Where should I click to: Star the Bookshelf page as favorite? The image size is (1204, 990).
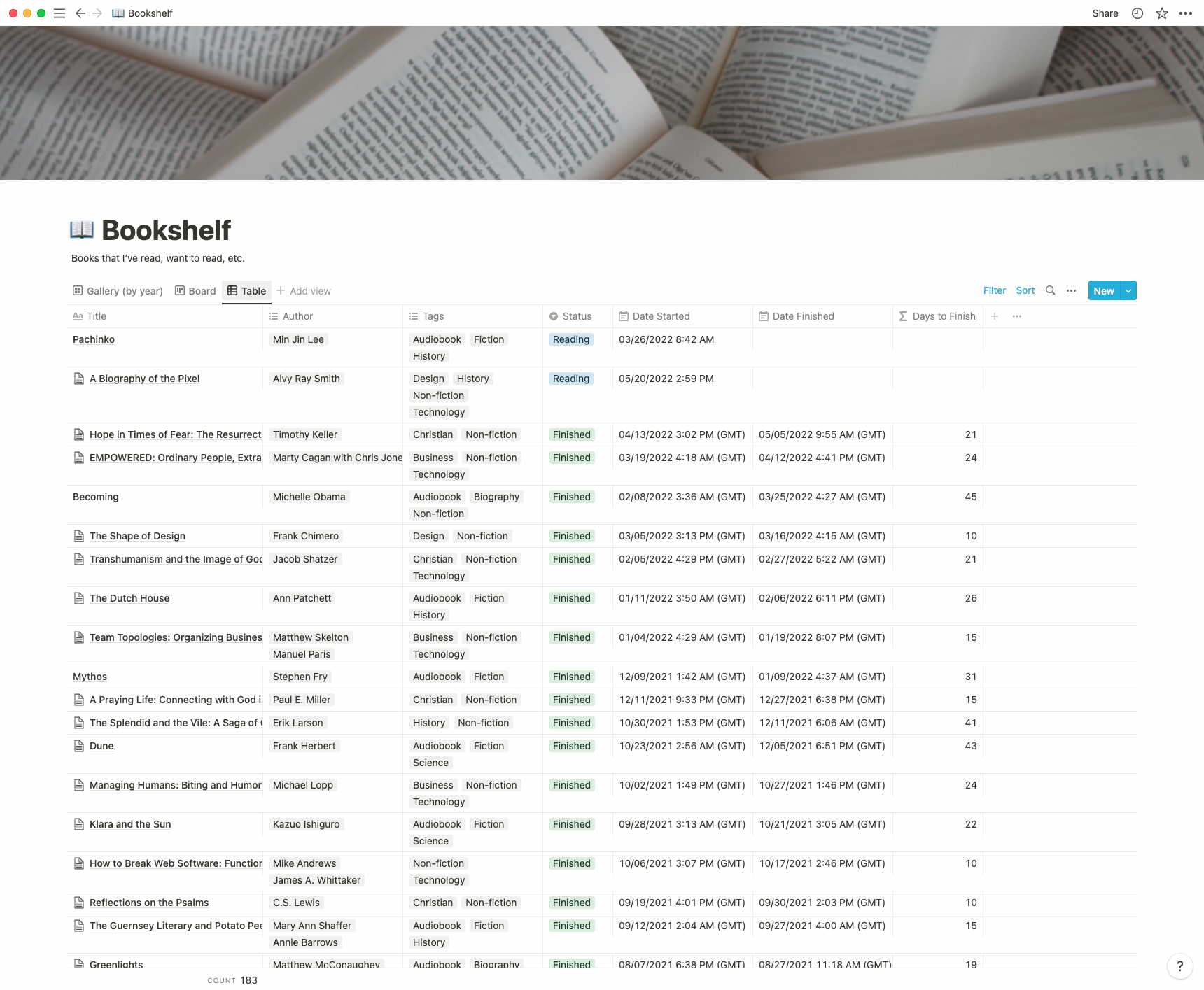click(1162, 13)
